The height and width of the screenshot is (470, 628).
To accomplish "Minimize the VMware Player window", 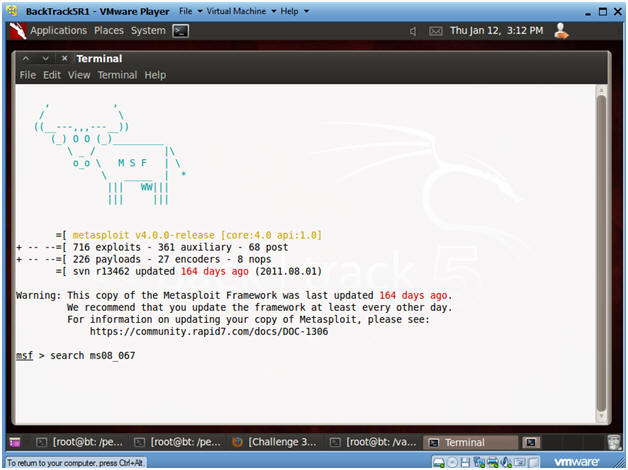I will [588, 12].
